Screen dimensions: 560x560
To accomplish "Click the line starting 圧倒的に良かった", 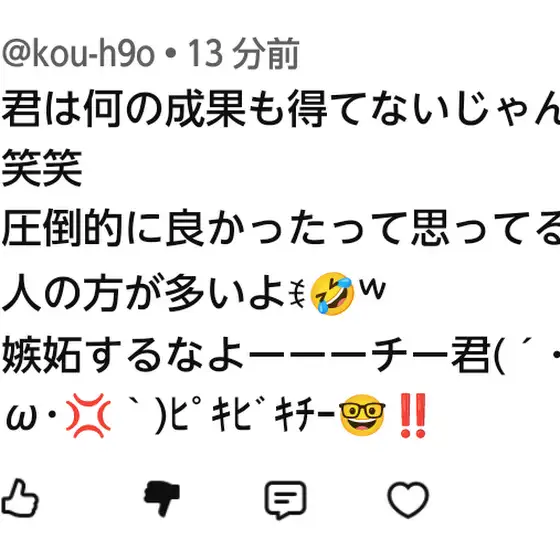I will click(281, 228).
